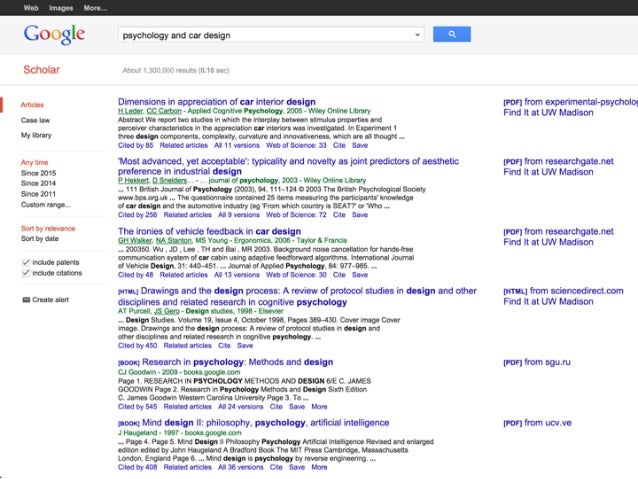
Task: Open All 13 versions link
Action: [x=237, y=275]
